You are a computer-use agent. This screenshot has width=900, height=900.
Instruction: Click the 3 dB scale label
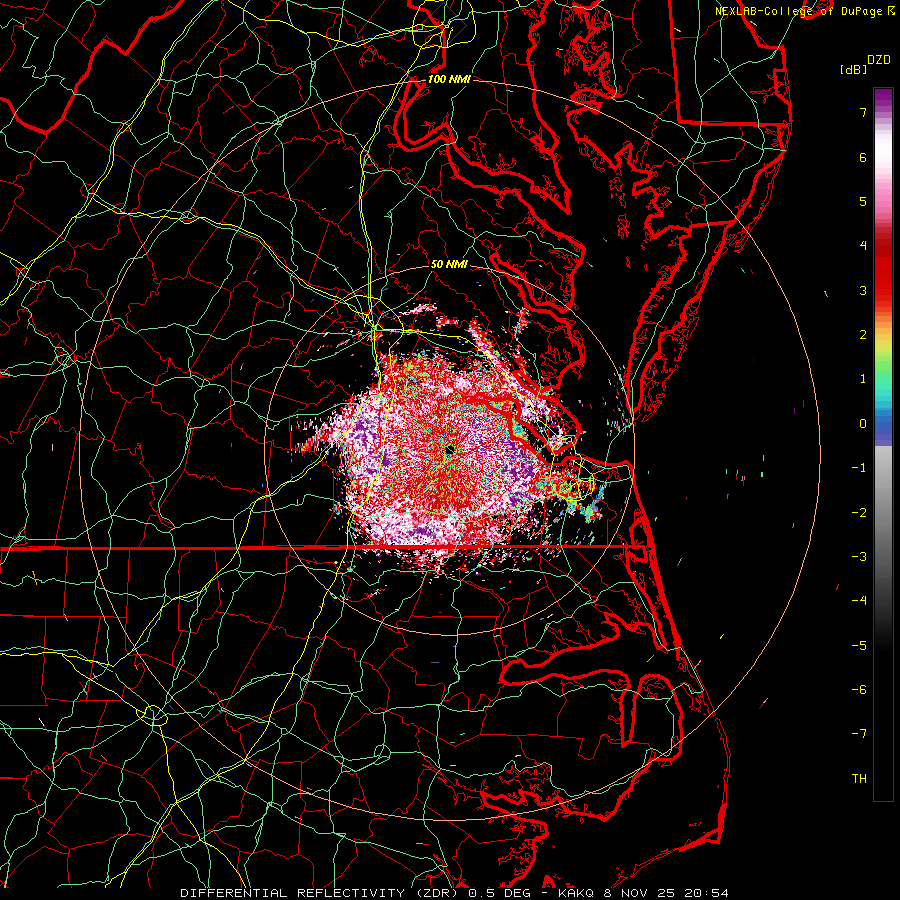[x=863, y=290]
